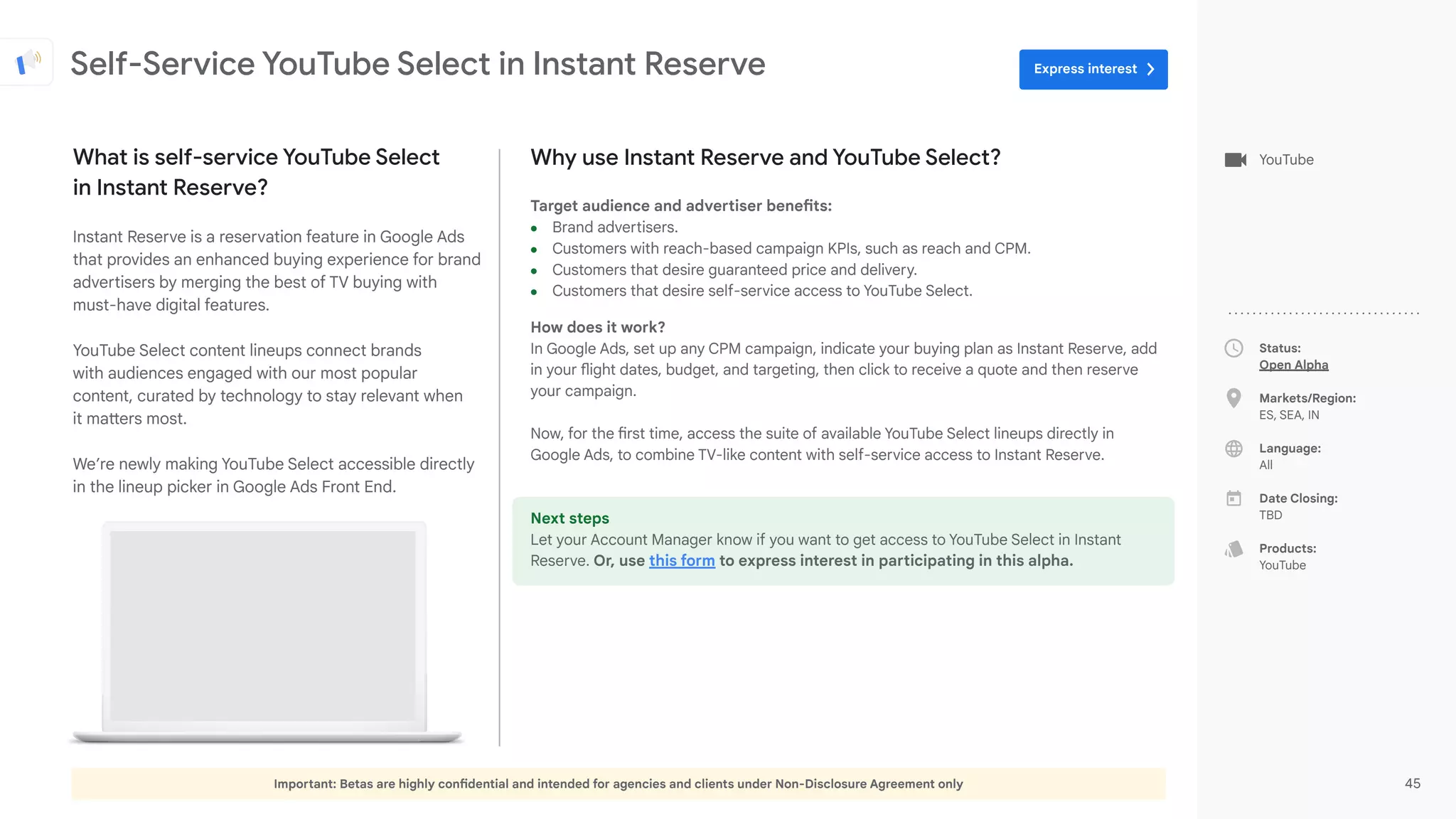Click the 'Products:' label
The image size is (1456, 819).
tap(1288, 549)
